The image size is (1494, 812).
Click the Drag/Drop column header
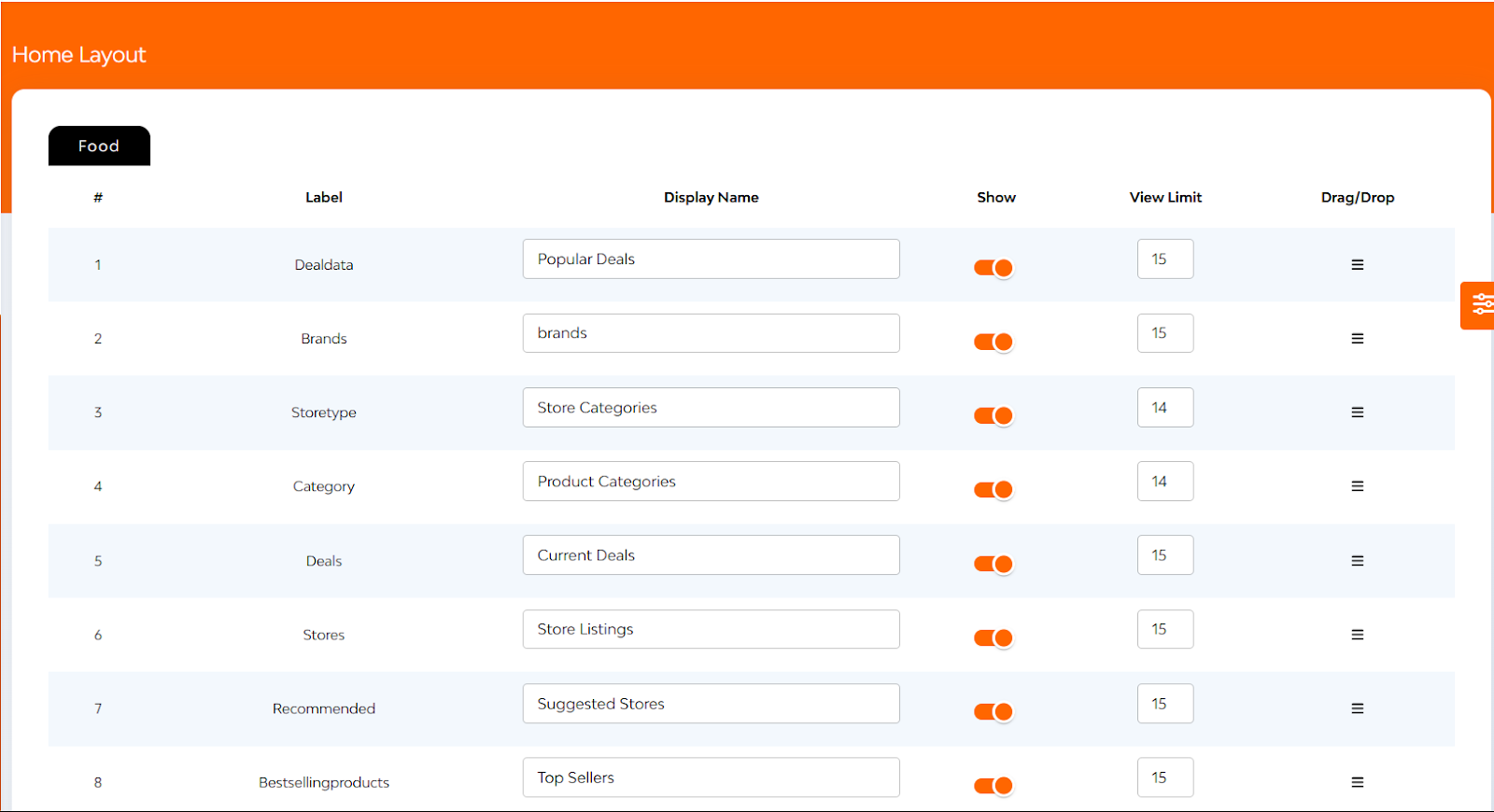pyautogui.click(x=1358, y=197)
